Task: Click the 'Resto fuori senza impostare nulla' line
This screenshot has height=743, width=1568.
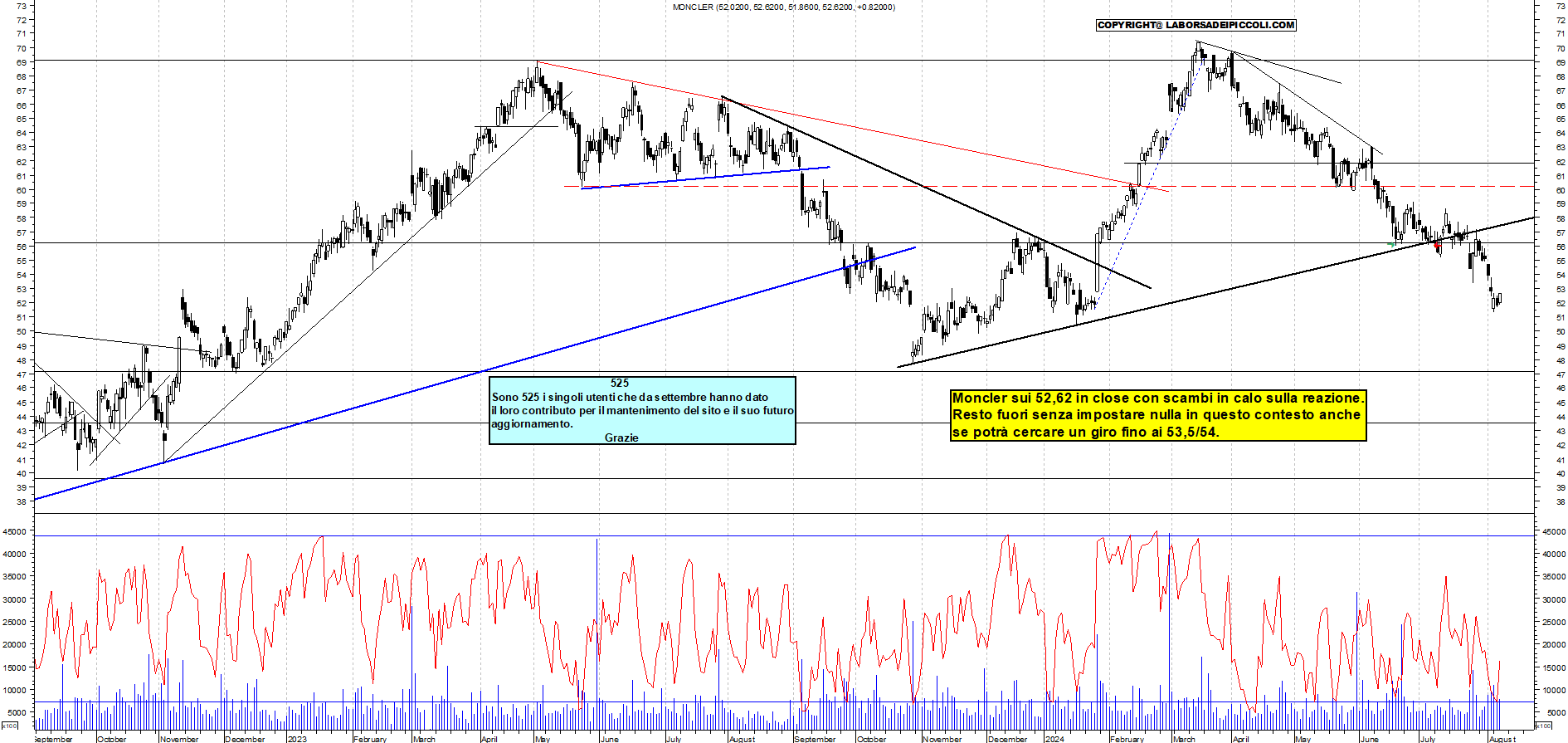Action: coord(1156,414)
